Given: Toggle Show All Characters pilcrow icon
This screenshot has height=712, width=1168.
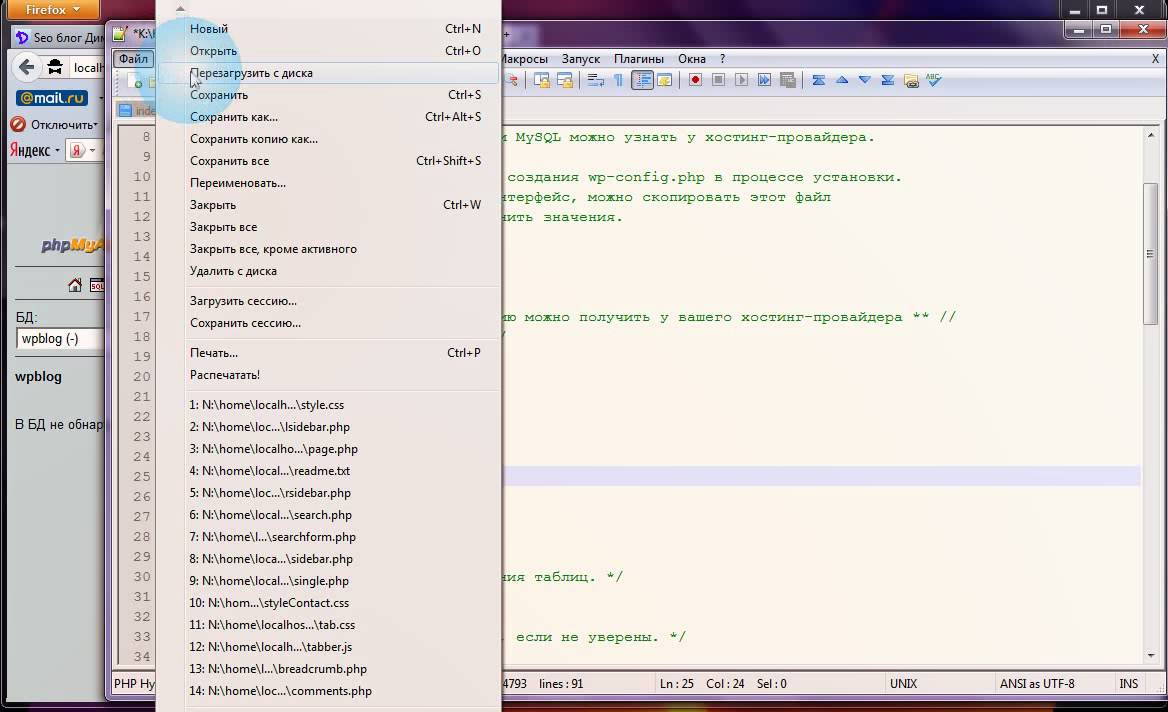Looking at the screenshot, I should [618, 80].
